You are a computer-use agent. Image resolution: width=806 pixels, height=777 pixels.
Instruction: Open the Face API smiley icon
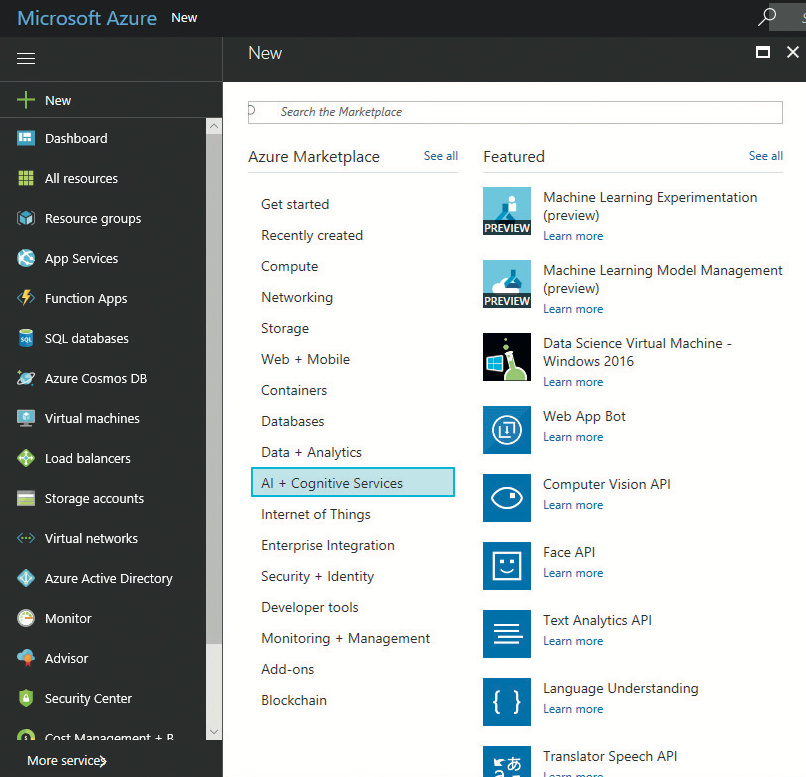(x=506, y=566)
